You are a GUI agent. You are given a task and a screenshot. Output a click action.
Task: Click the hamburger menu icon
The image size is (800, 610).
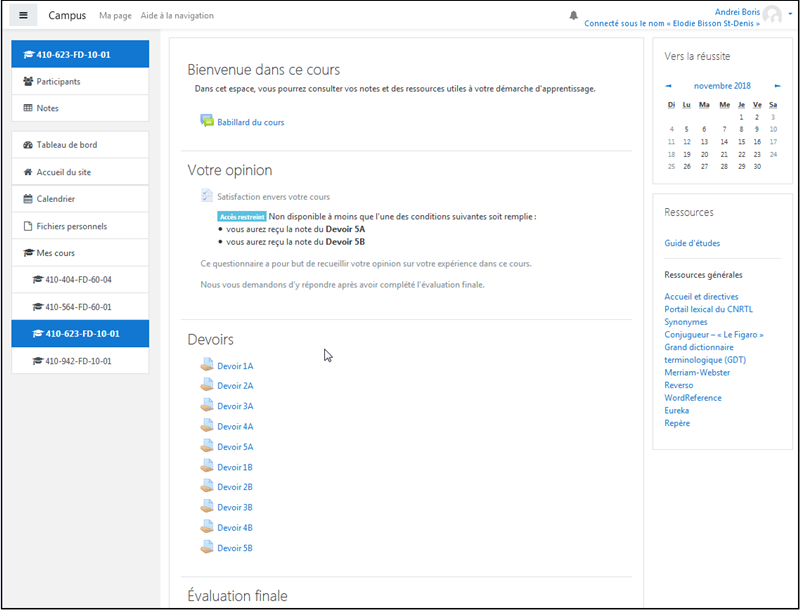(24, 16)
